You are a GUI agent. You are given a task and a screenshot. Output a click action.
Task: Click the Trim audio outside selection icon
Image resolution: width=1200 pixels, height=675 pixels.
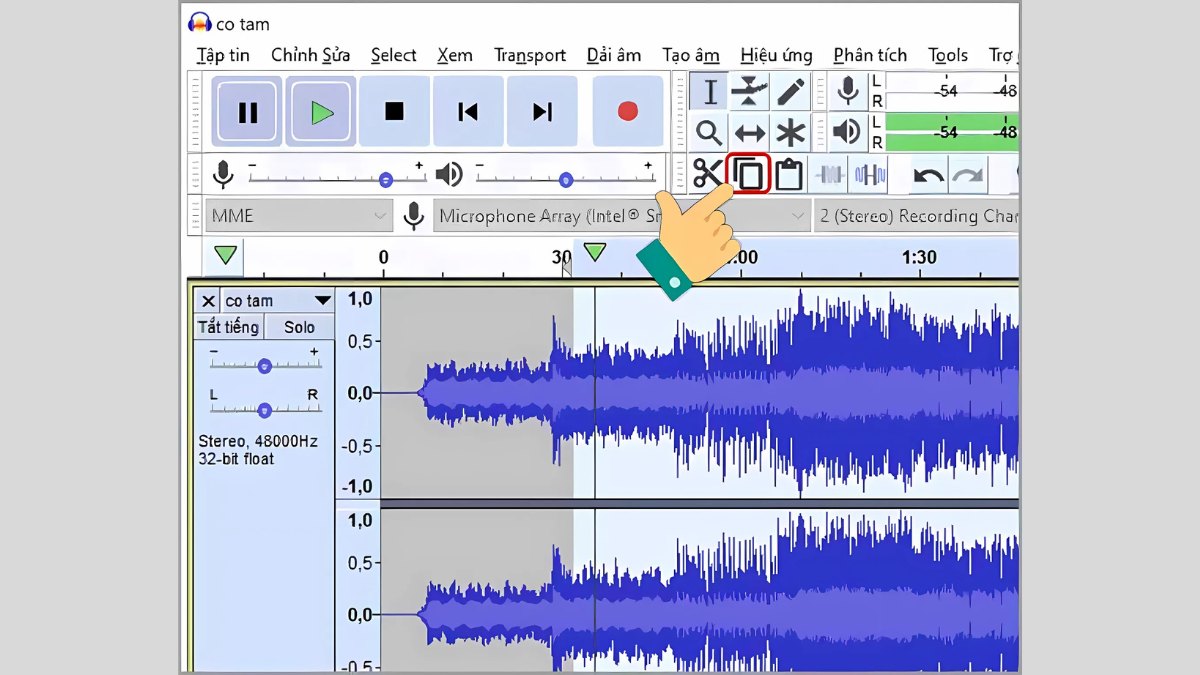point(830,175)
